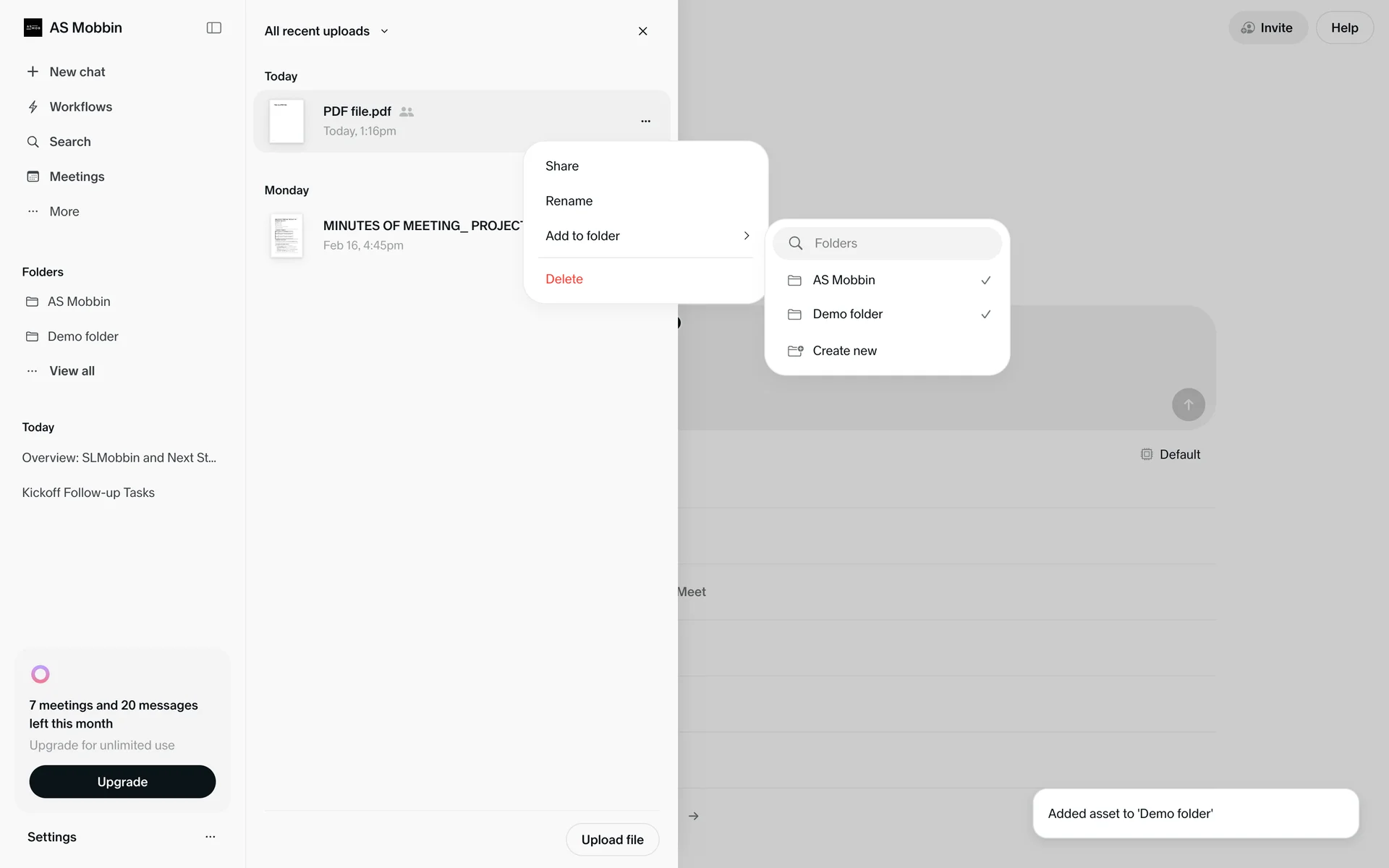Click the send arrow button
The width and height of the screenshot is (1389, 868).
[1188, 404]
